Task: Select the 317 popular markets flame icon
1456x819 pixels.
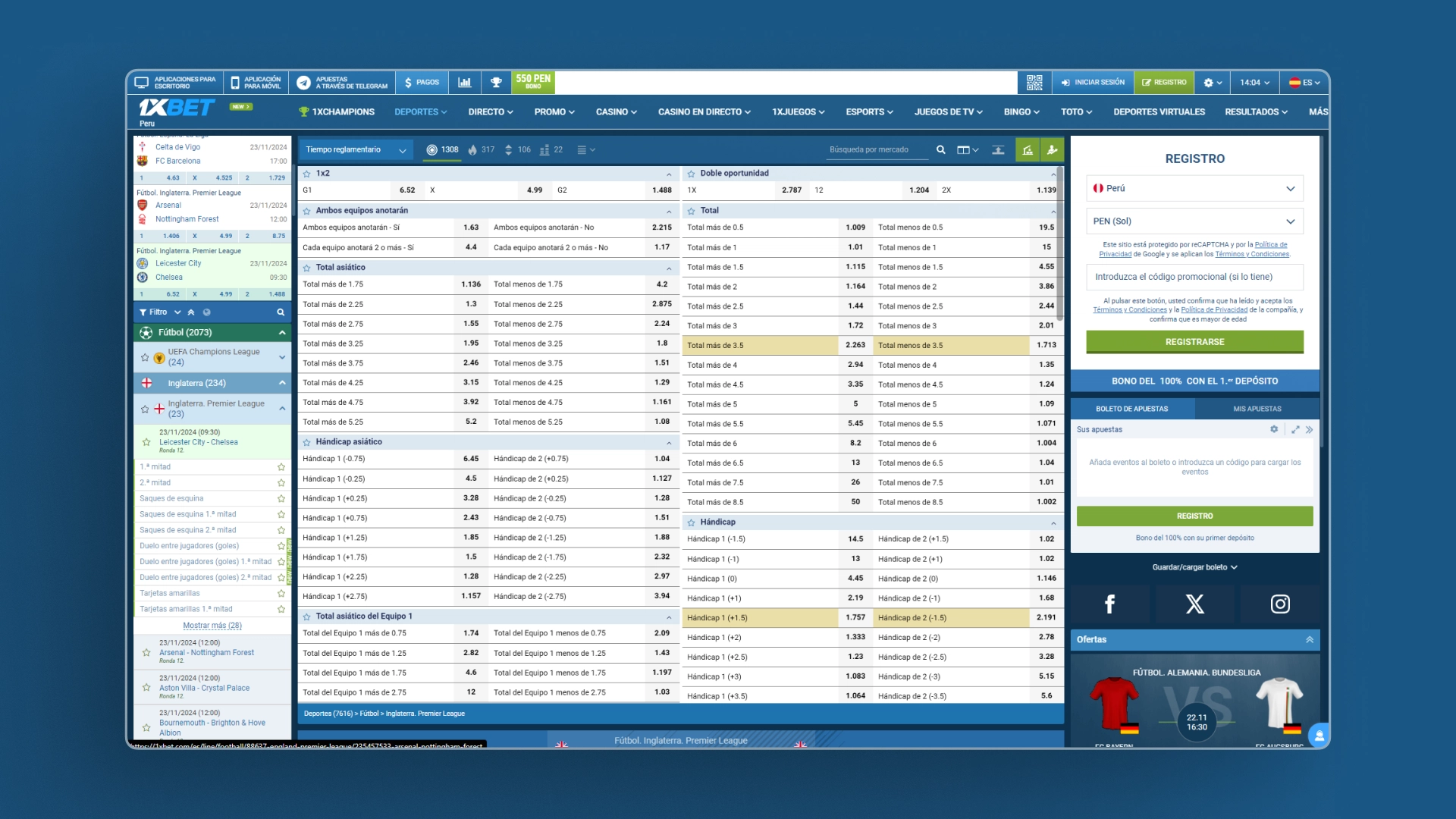Action: [x=481, y=150]
